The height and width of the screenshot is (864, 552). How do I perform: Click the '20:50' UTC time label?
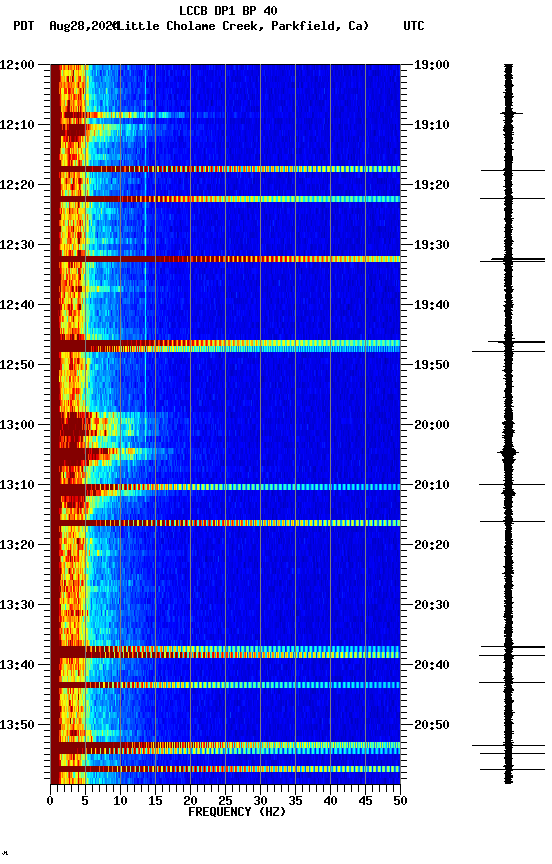pyautogui.click(x=432, y=726)
